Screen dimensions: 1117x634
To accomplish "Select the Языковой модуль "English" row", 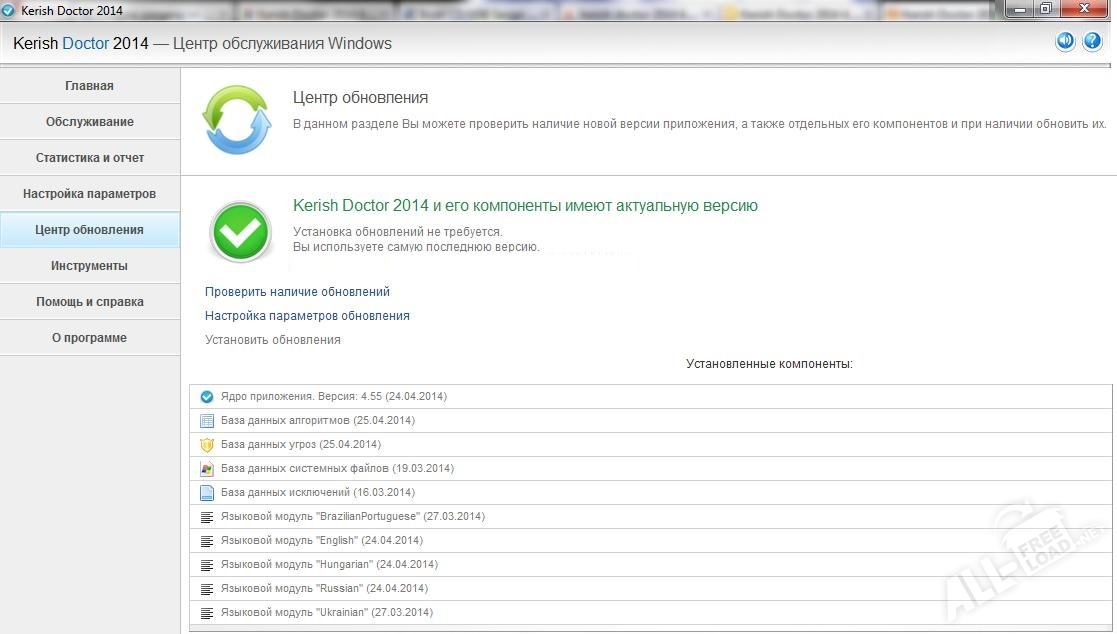I will tap(288, 540).
